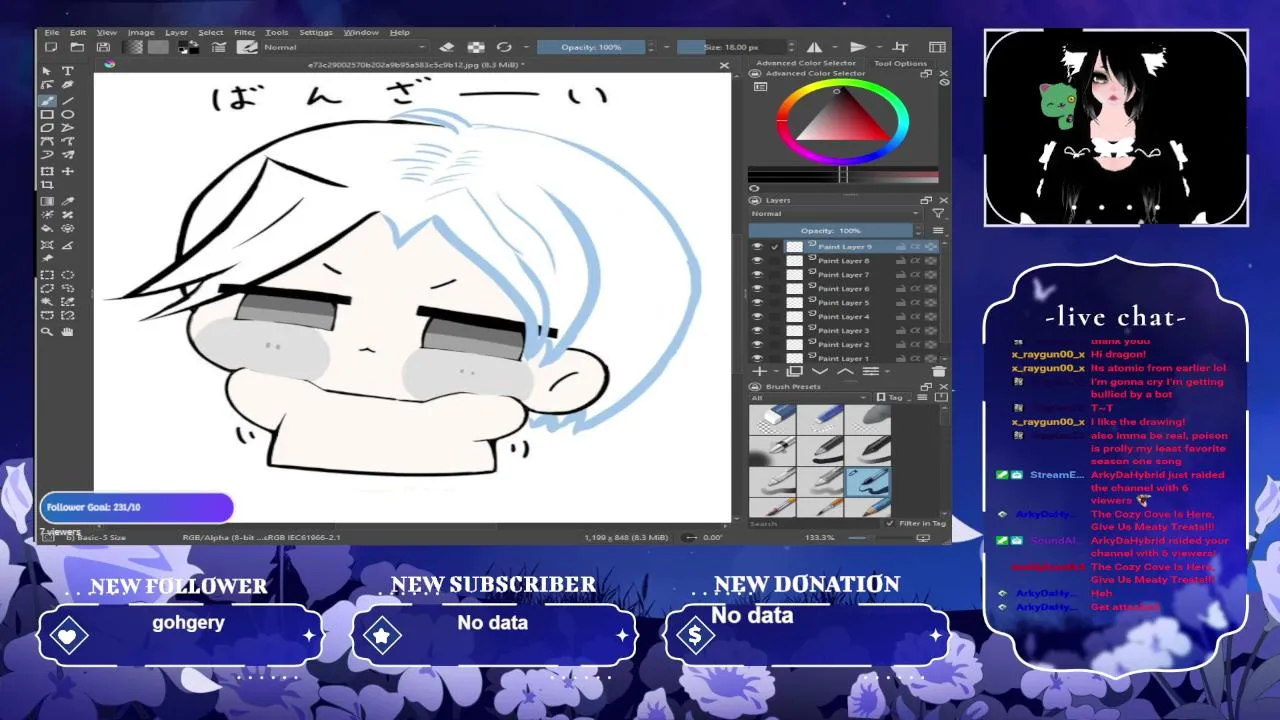This screenshot has width=1280, height=720.
Task: Open the Layer menu
Action: tap(176, 32)
